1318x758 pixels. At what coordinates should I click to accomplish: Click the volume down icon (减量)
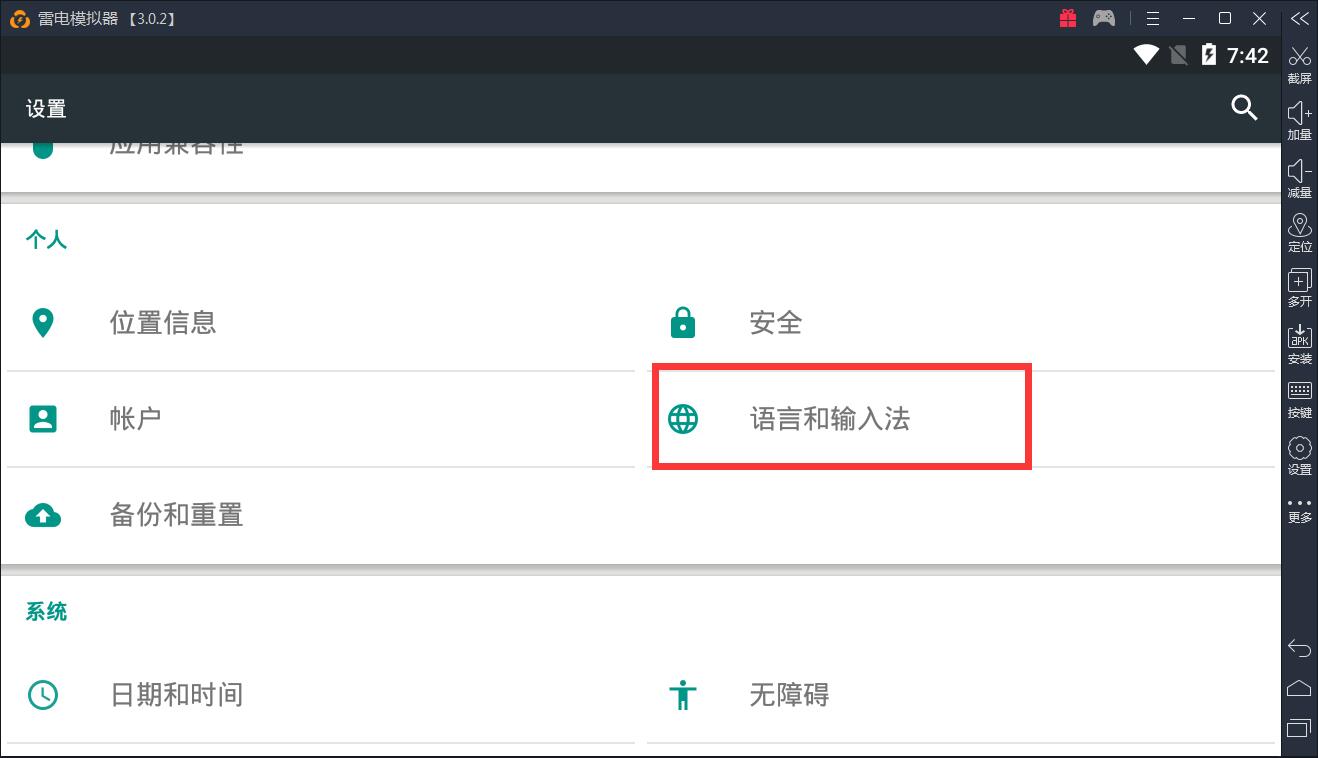[1299, 176]
